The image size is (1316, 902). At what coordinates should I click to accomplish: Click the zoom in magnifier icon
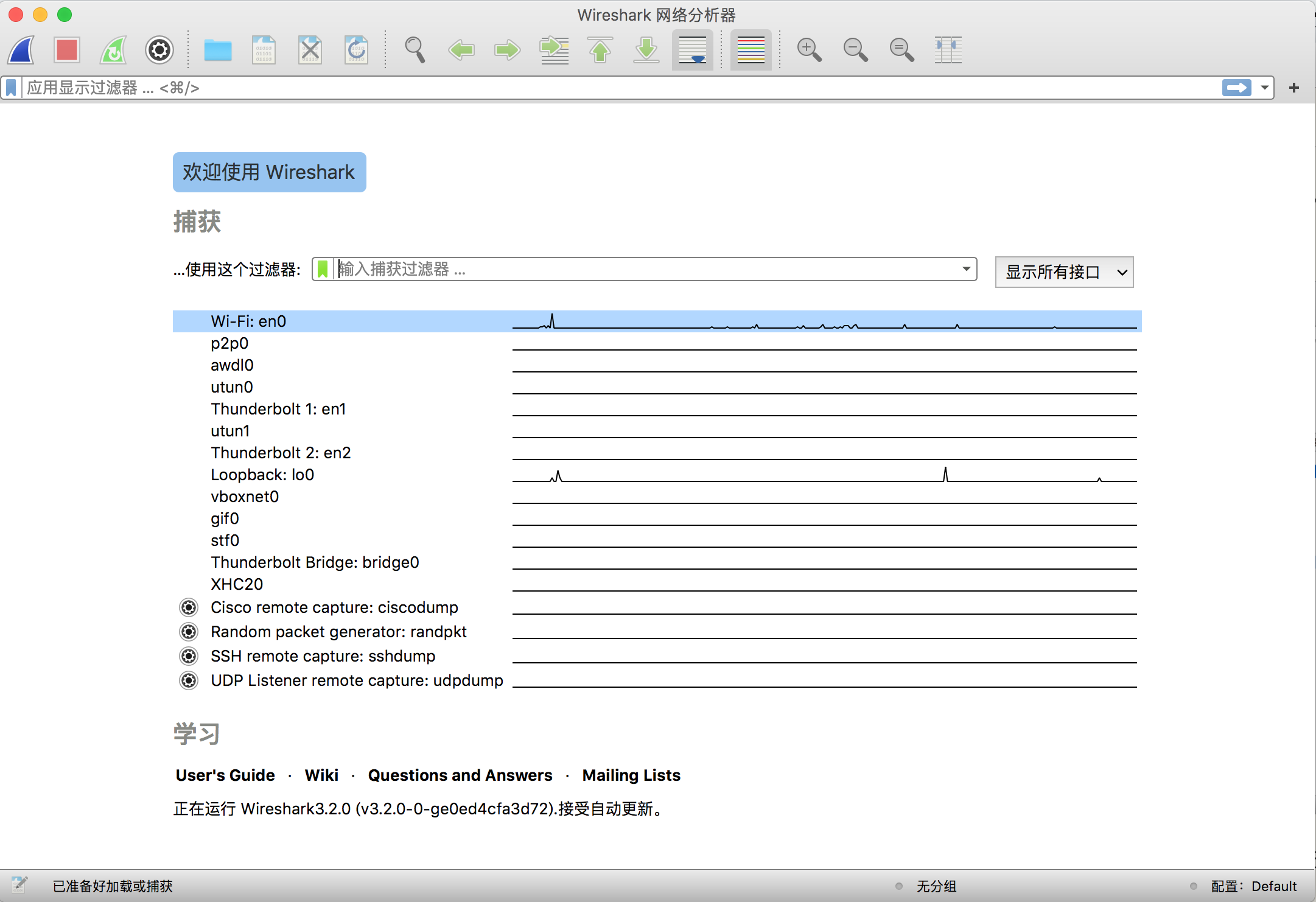(809, 50)
